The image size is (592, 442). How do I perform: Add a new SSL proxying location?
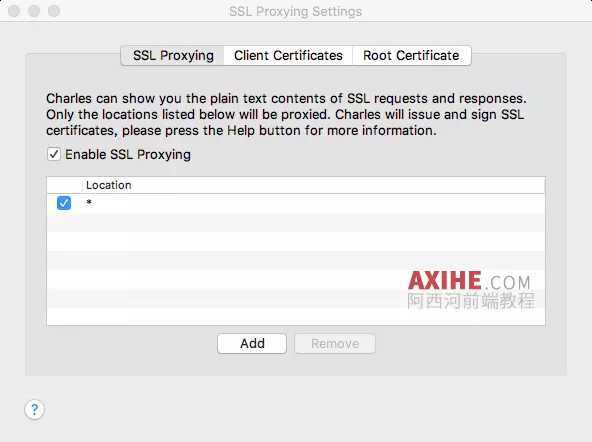(x=252, y=343)
